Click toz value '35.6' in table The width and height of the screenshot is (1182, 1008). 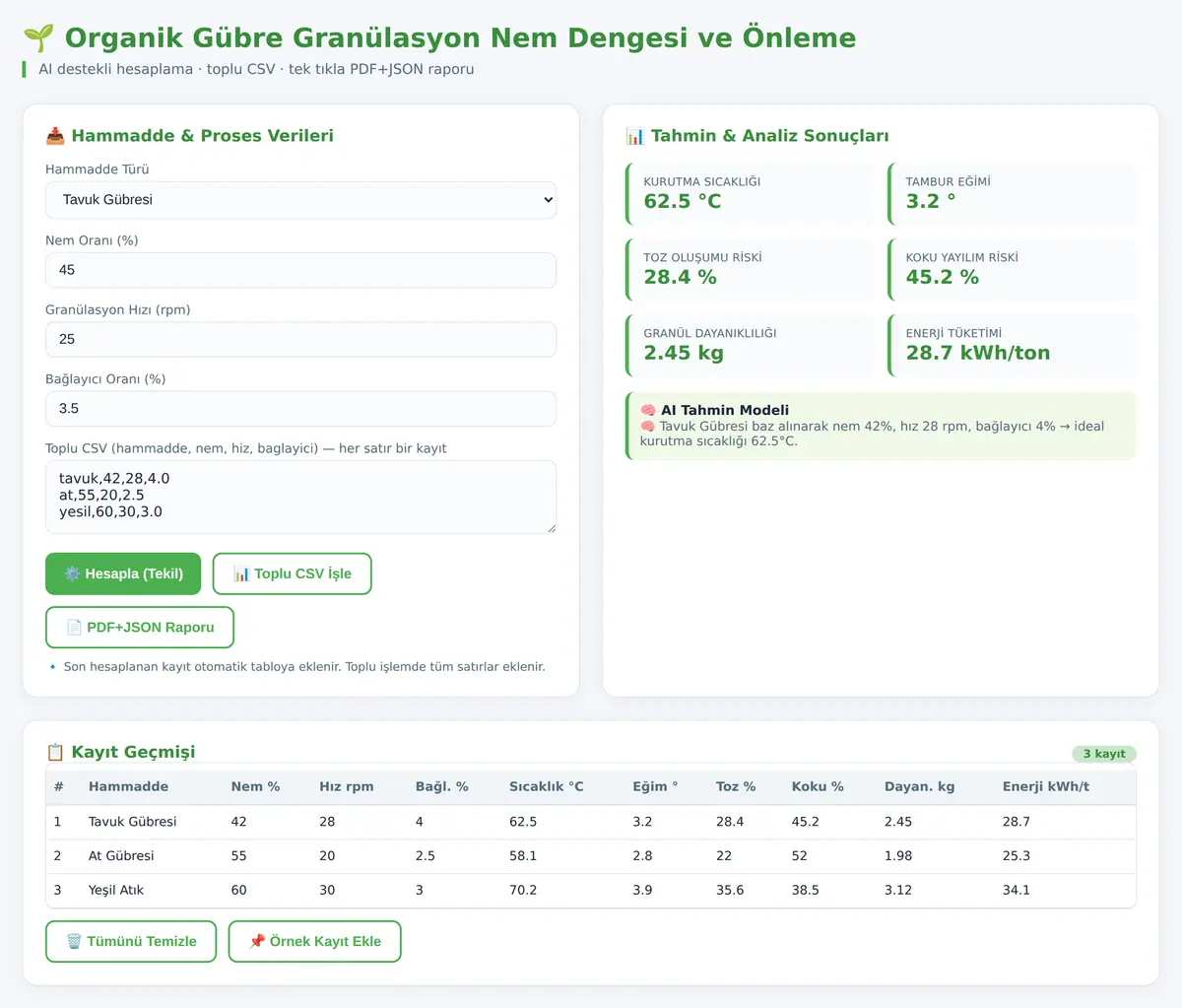pyautogui.click(x=730, y=891)
